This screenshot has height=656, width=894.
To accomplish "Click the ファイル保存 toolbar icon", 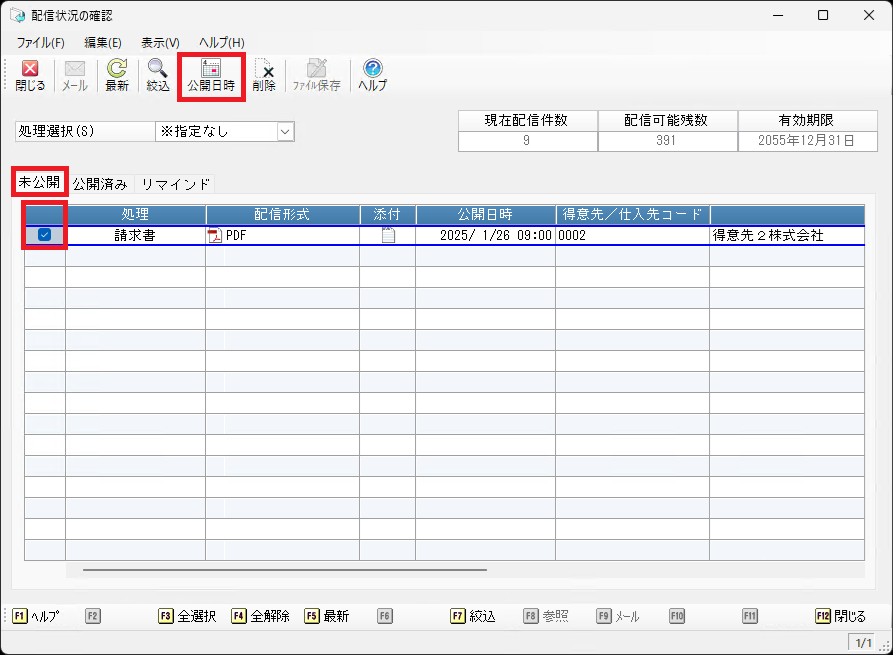I will (x=316, y=75).
